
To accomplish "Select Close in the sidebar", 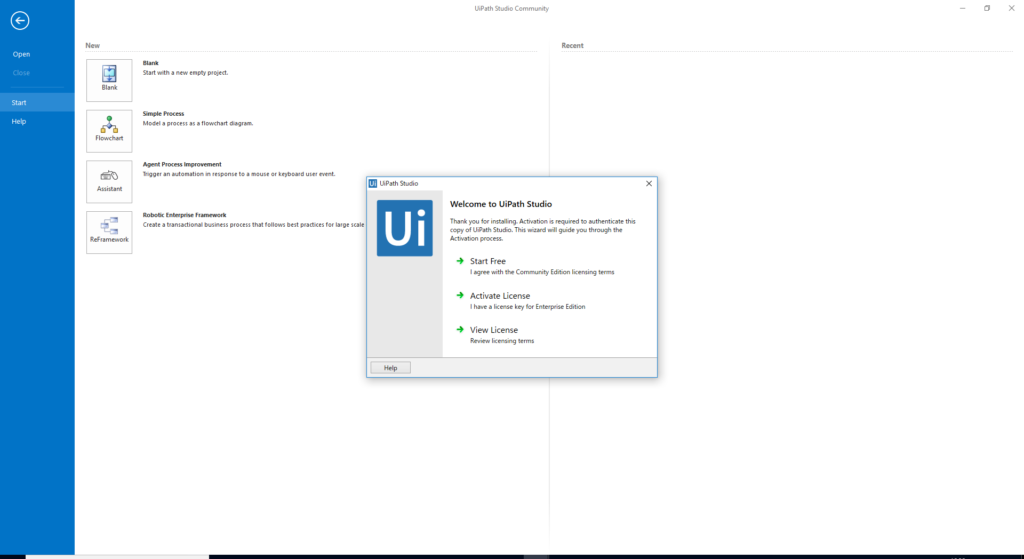I will tap(22, 72).
